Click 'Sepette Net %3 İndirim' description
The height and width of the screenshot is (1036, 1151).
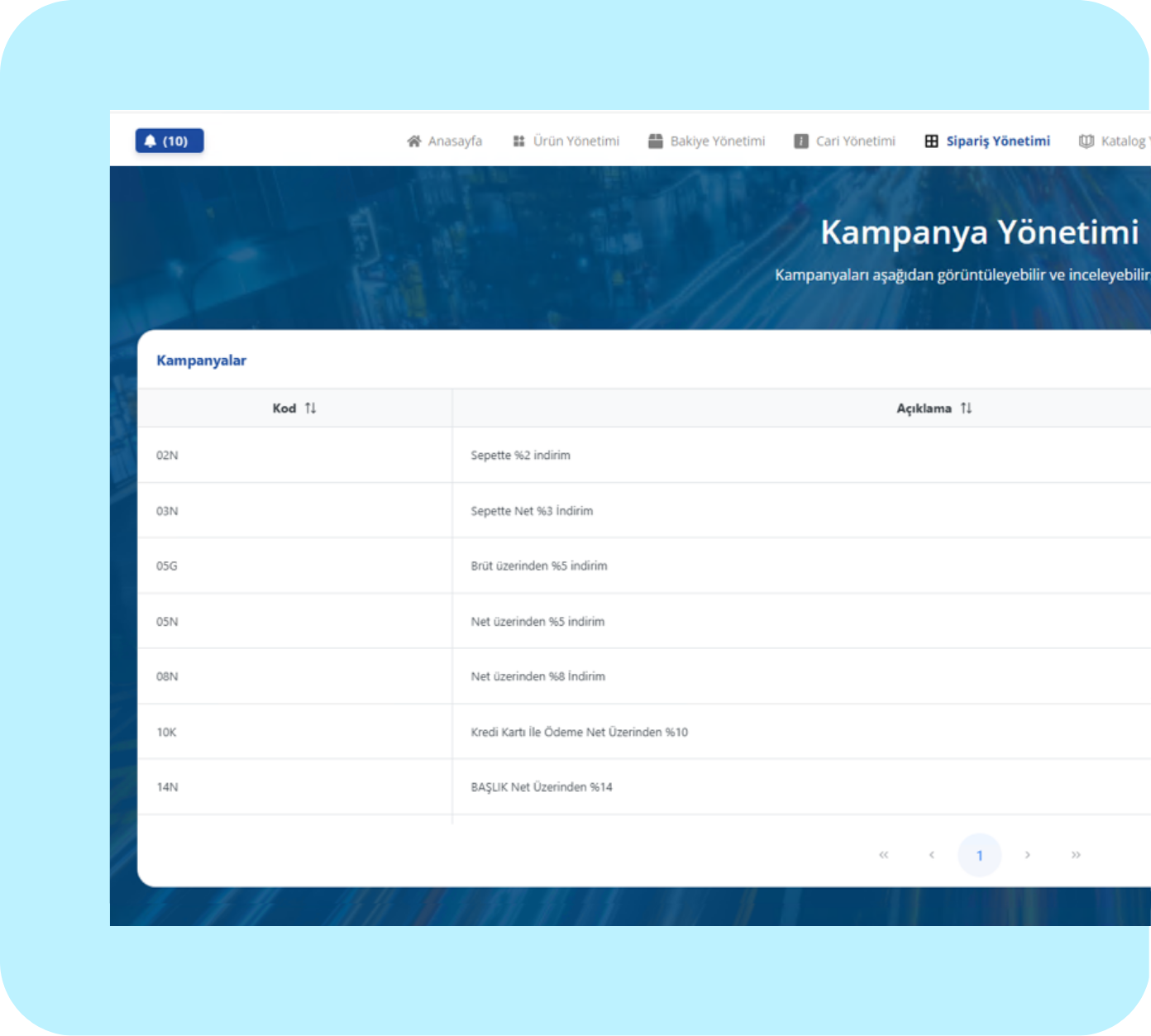[x=532, y=511]
